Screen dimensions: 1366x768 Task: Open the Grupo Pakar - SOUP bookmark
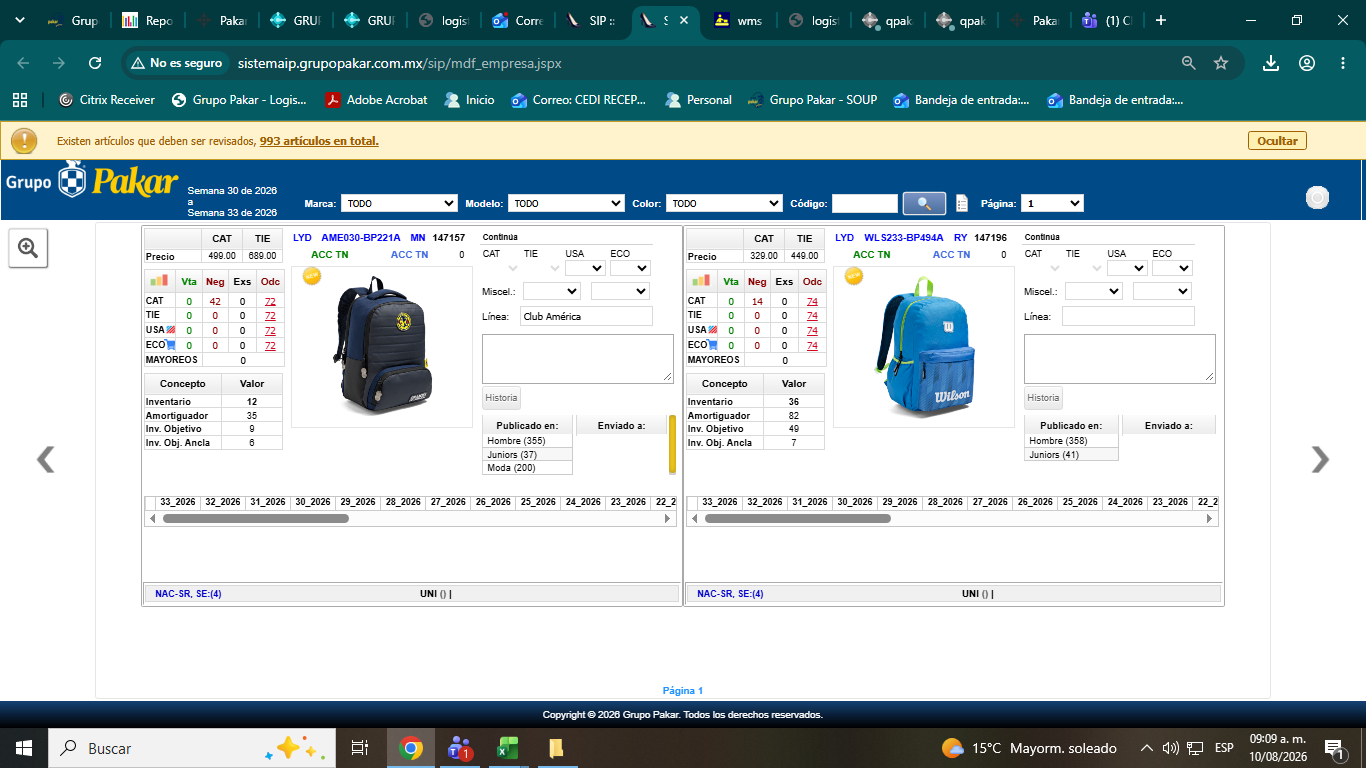point(812,100)
